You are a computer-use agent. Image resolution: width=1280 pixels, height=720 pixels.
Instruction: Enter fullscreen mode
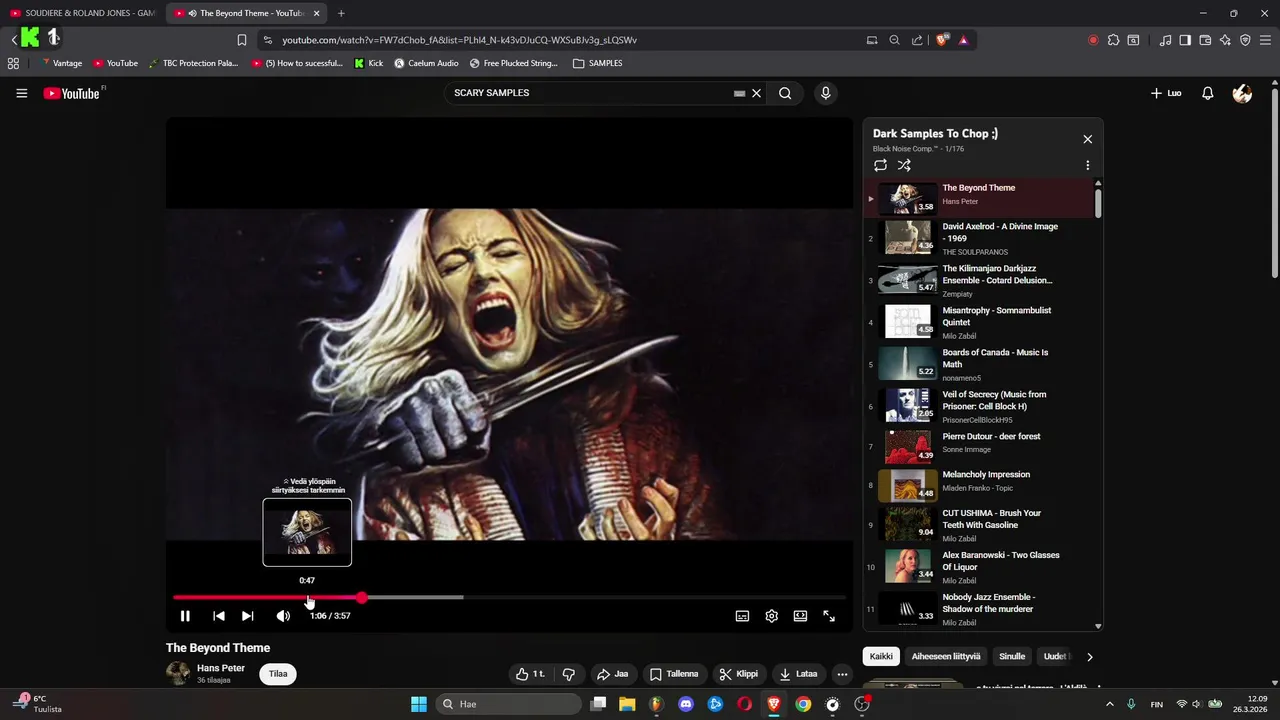click(x=829, y=616)
